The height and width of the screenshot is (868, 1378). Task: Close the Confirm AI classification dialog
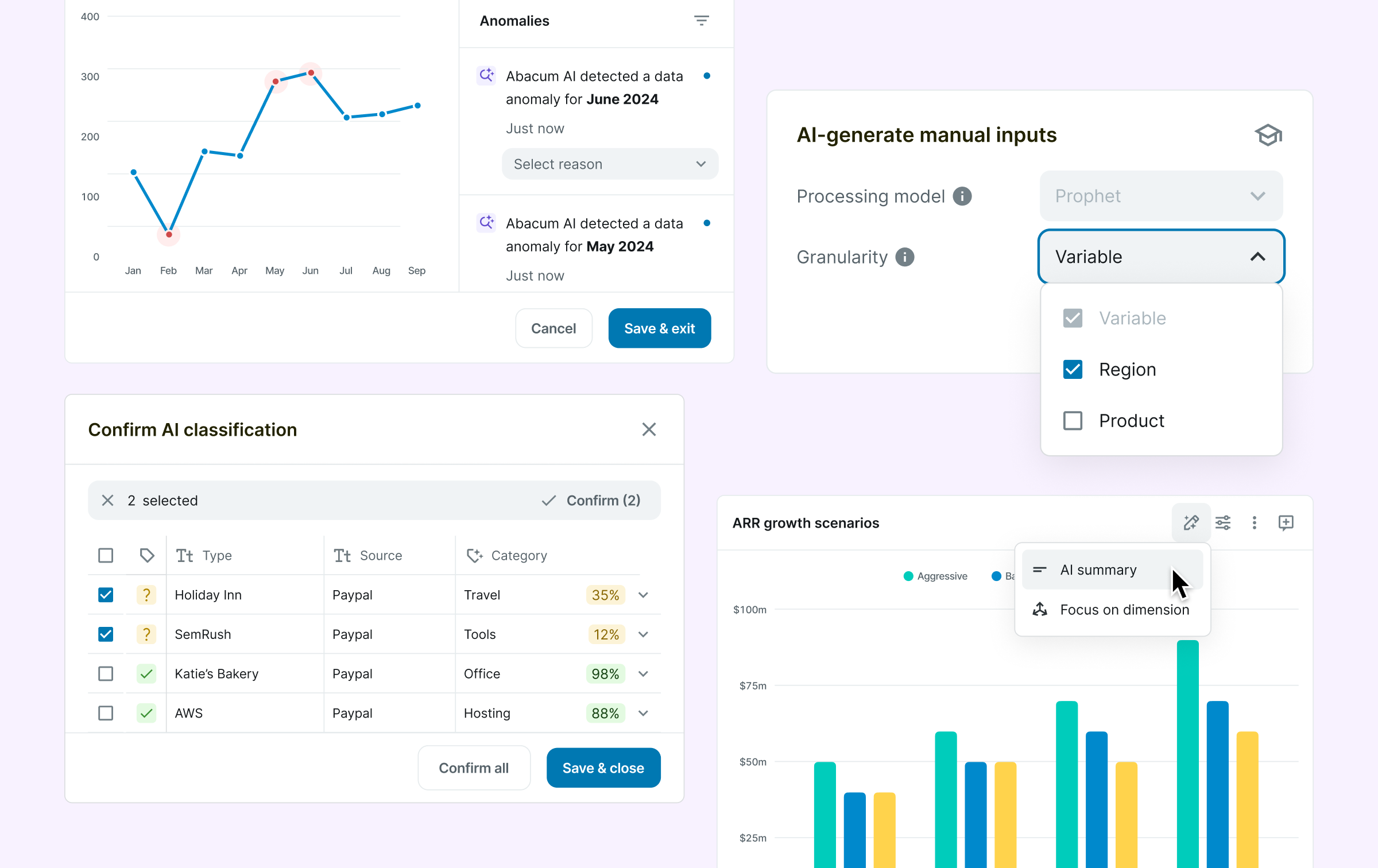[649, 429]
